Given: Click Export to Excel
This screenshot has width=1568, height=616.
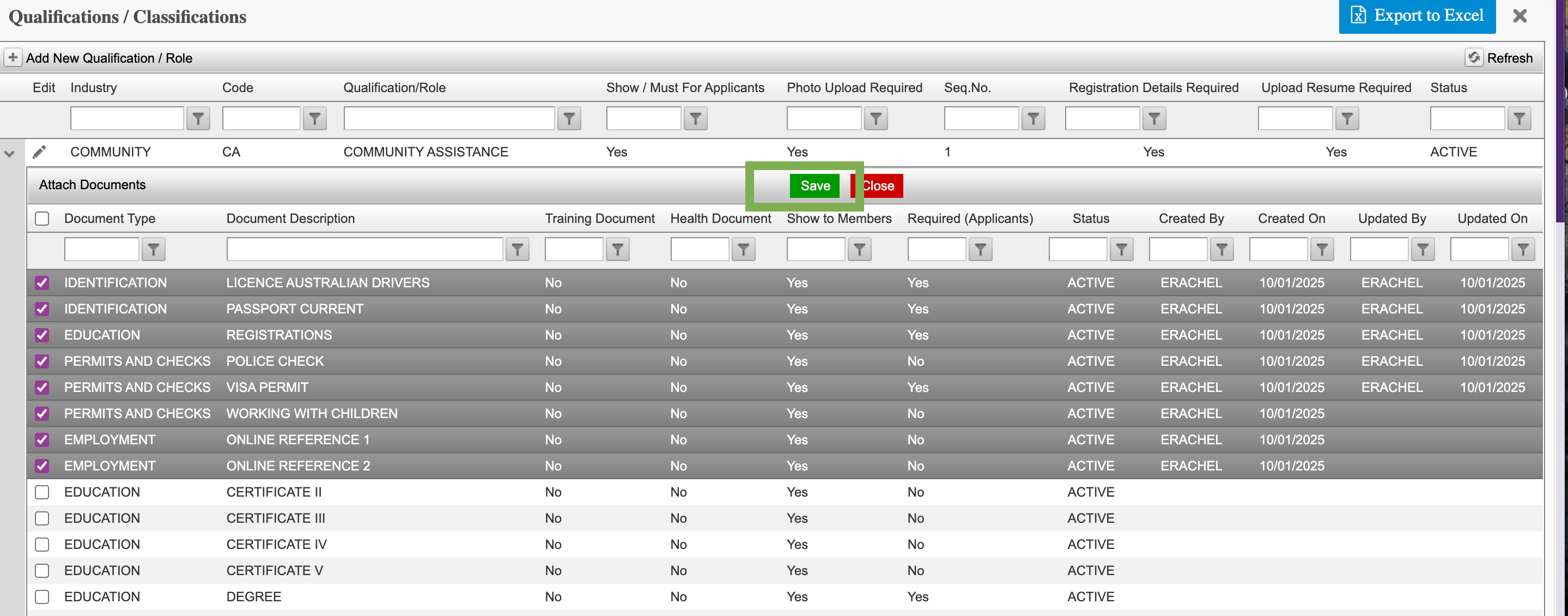Looking at the screenshot, I should 1417,16.
